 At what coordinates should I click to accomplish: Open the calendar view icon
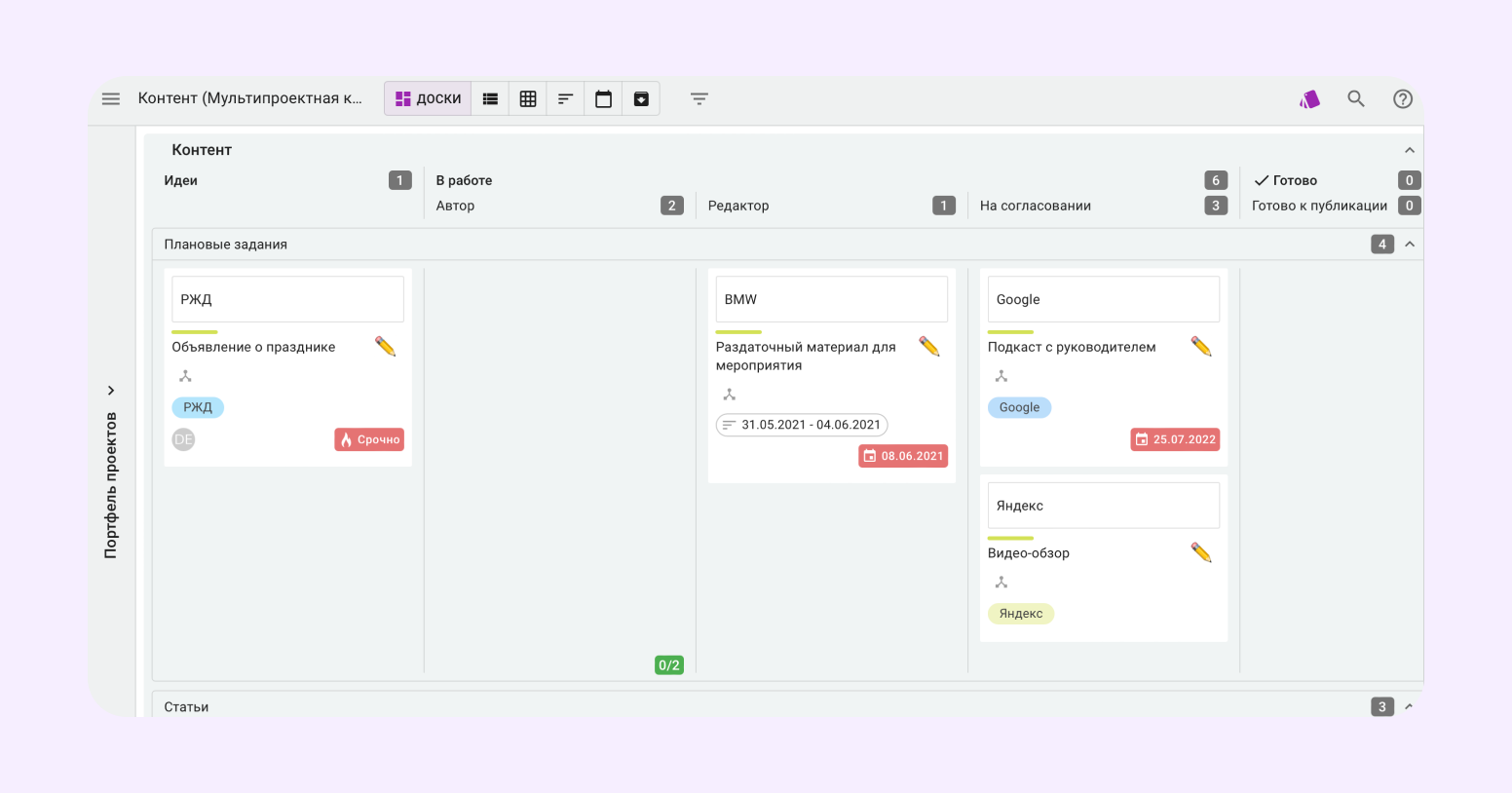(x=603, y=98)
